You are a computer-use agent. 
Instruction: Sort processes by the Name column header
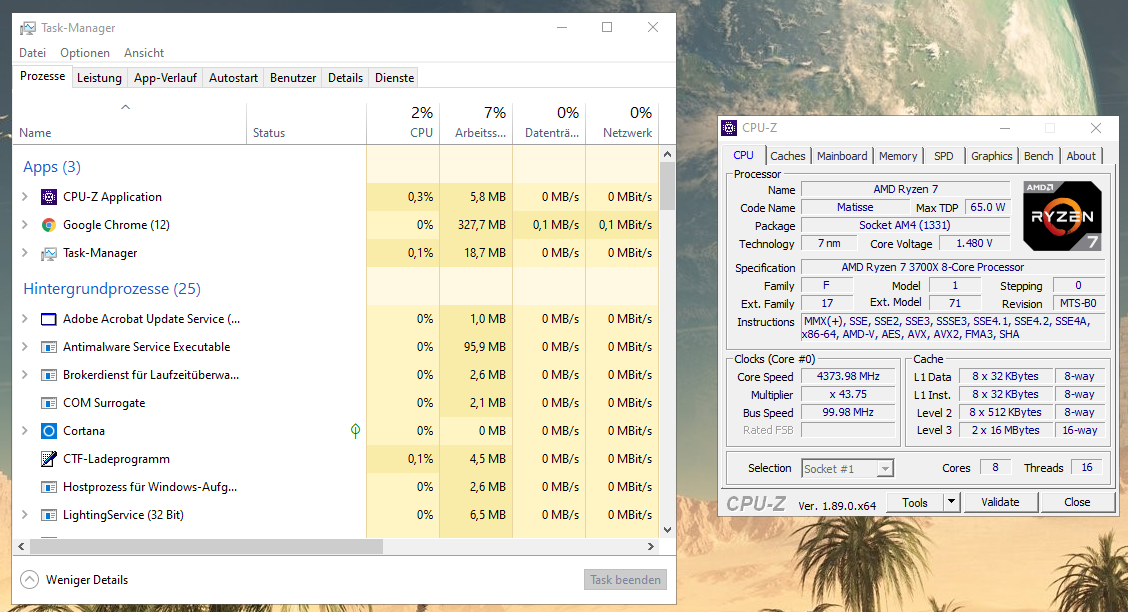[129, 124]
